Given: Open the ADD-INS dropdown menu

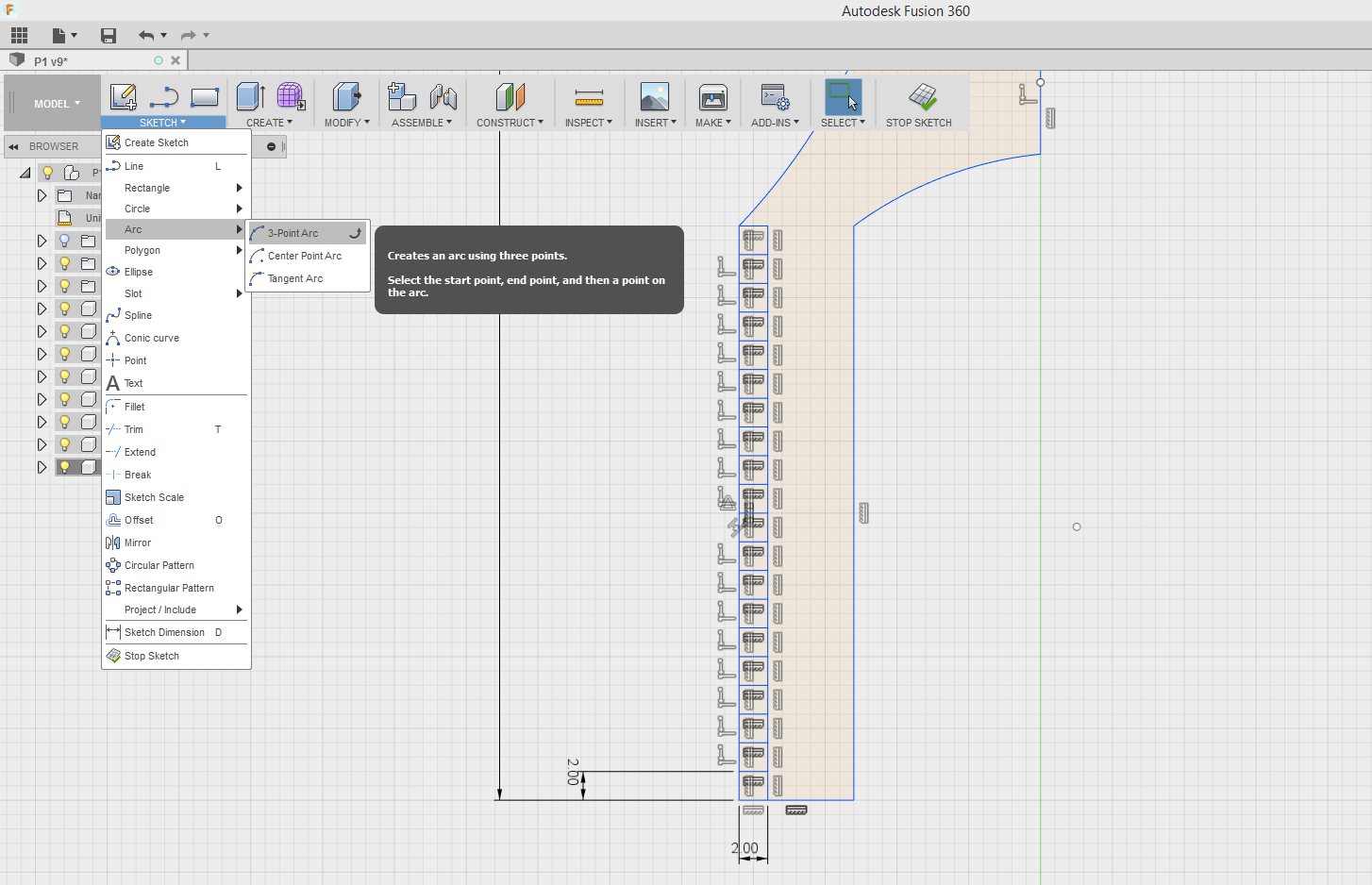Looking at the screenshot, I should coord(775,123).
